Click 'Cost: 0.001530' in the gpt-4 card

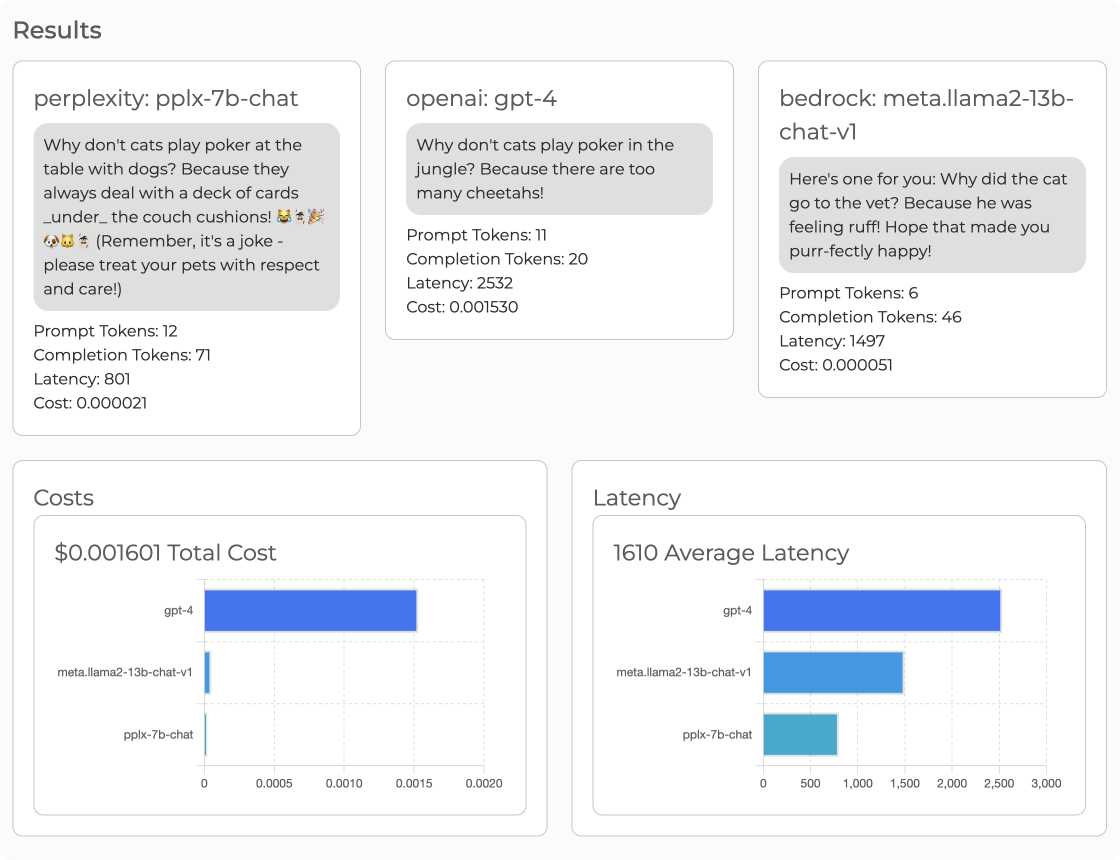click(462, 307)
